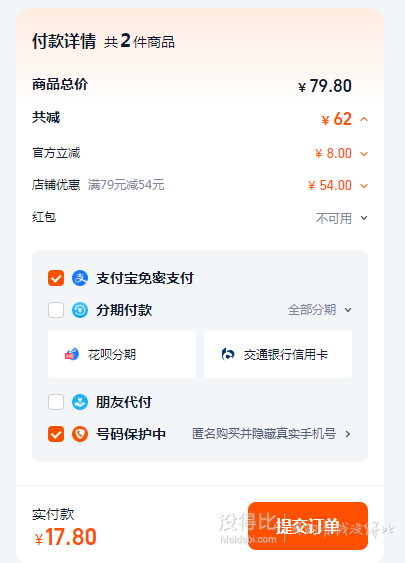Select the 交通银行信用卡 payment option
The height and width of the screenshot is (563, 405).
click(x=278, y=354)
